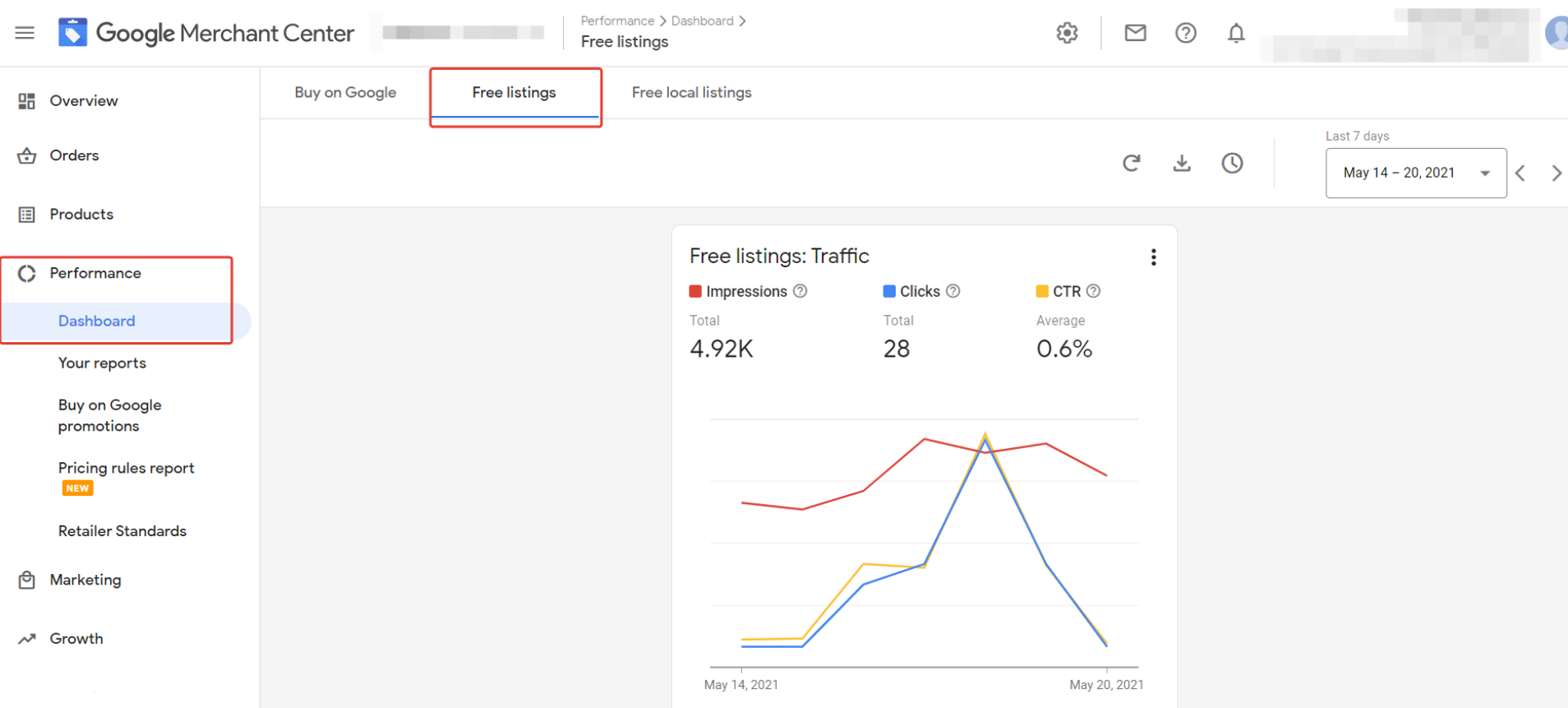Click the May 14, 2021 axis label
Viewport: 1568px width, 708px height.
[x=741, y=685]
